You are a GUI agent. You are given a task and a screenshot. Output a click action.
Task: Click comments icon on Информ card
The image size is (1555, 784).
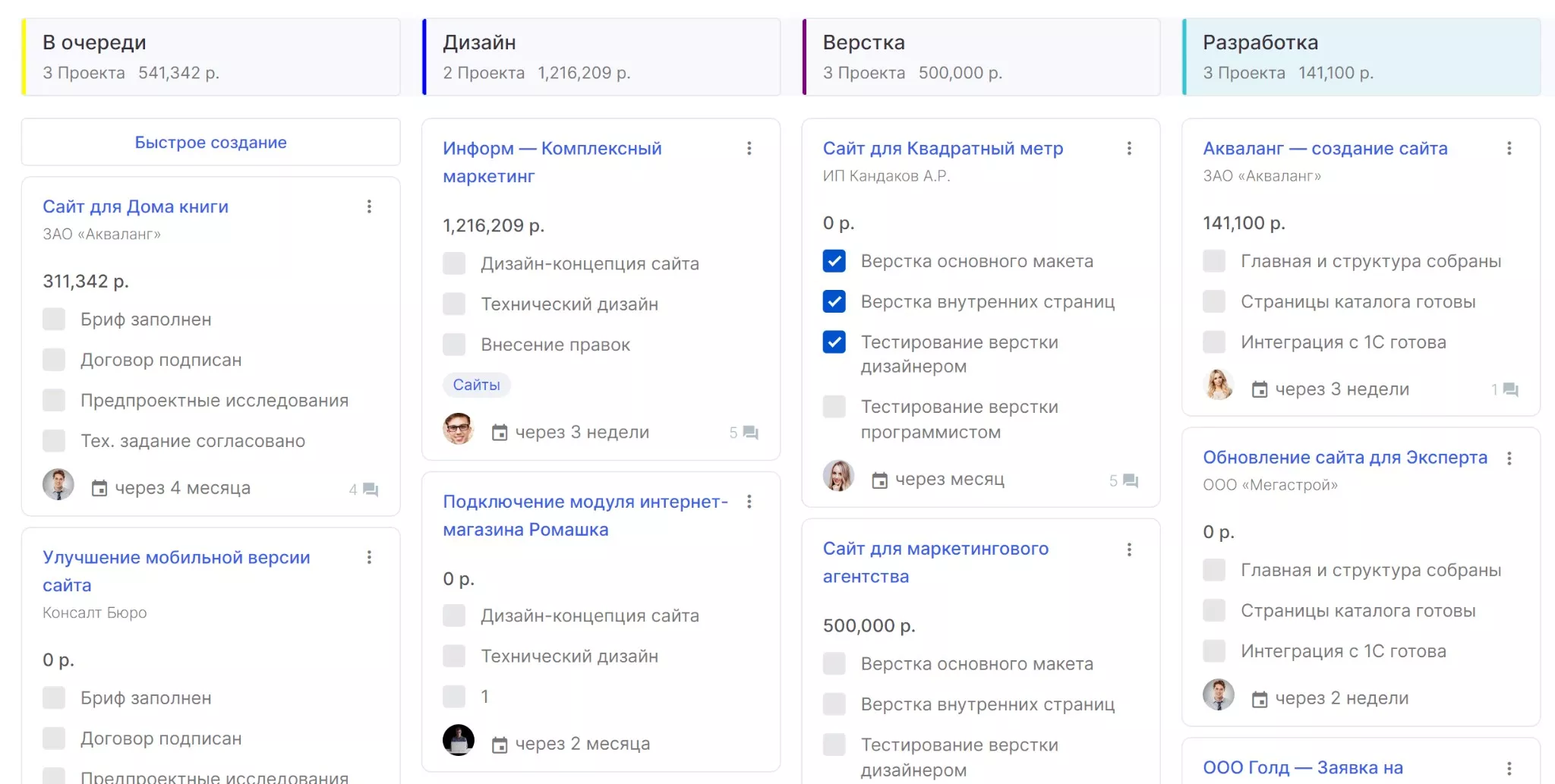750,433
